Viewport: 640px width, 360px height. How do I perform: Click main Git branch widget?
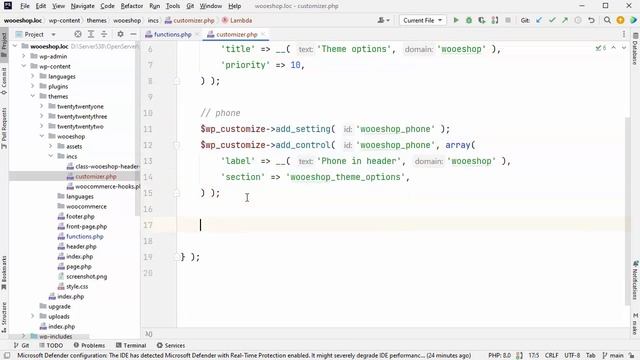tap(613, 356)
